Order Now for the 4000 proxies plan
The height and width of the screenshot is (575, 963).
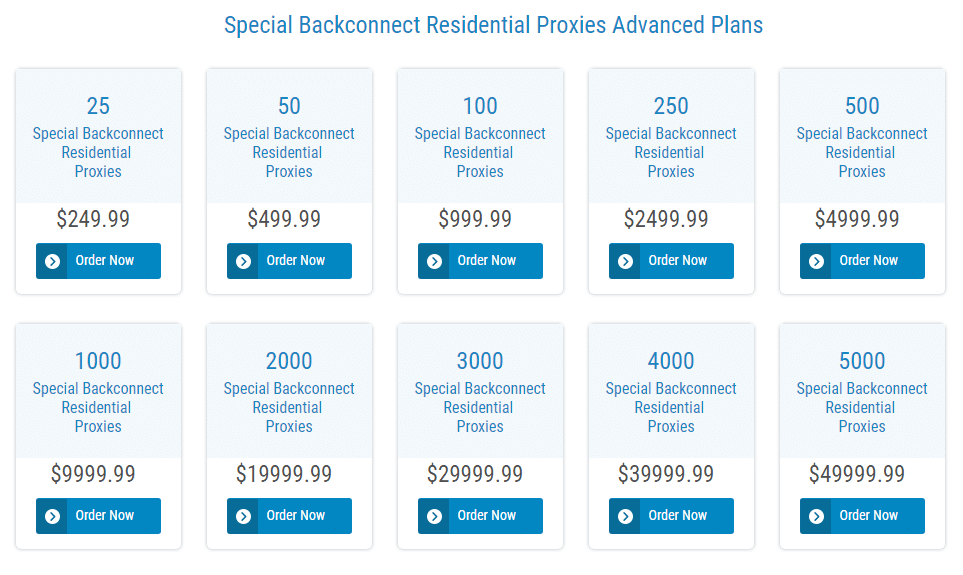(x=671, y=516)
